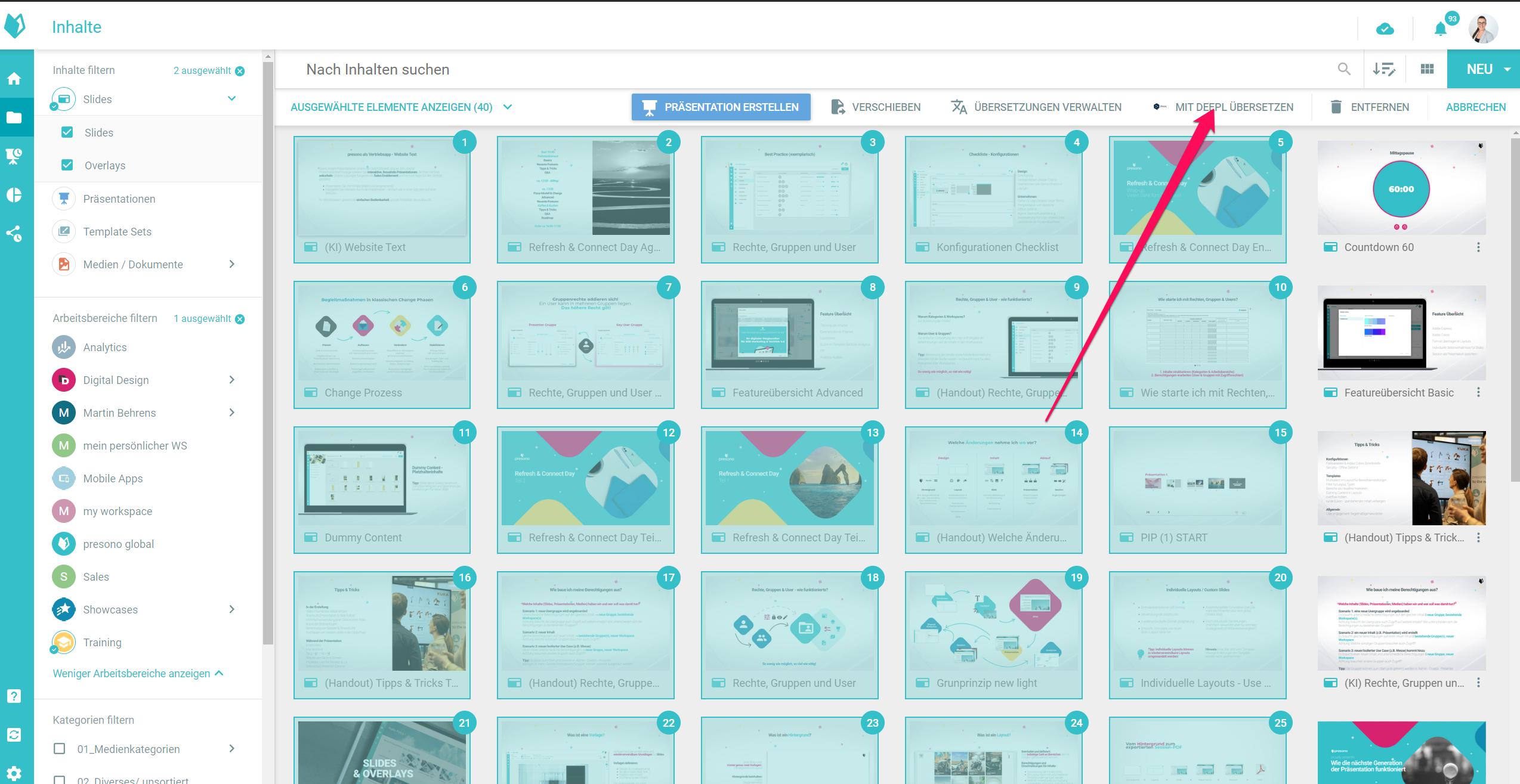Viewport: 1520px width, 784px height.
Task: Click Mit DeepL übersetzen
Action: click(1223, 107)
